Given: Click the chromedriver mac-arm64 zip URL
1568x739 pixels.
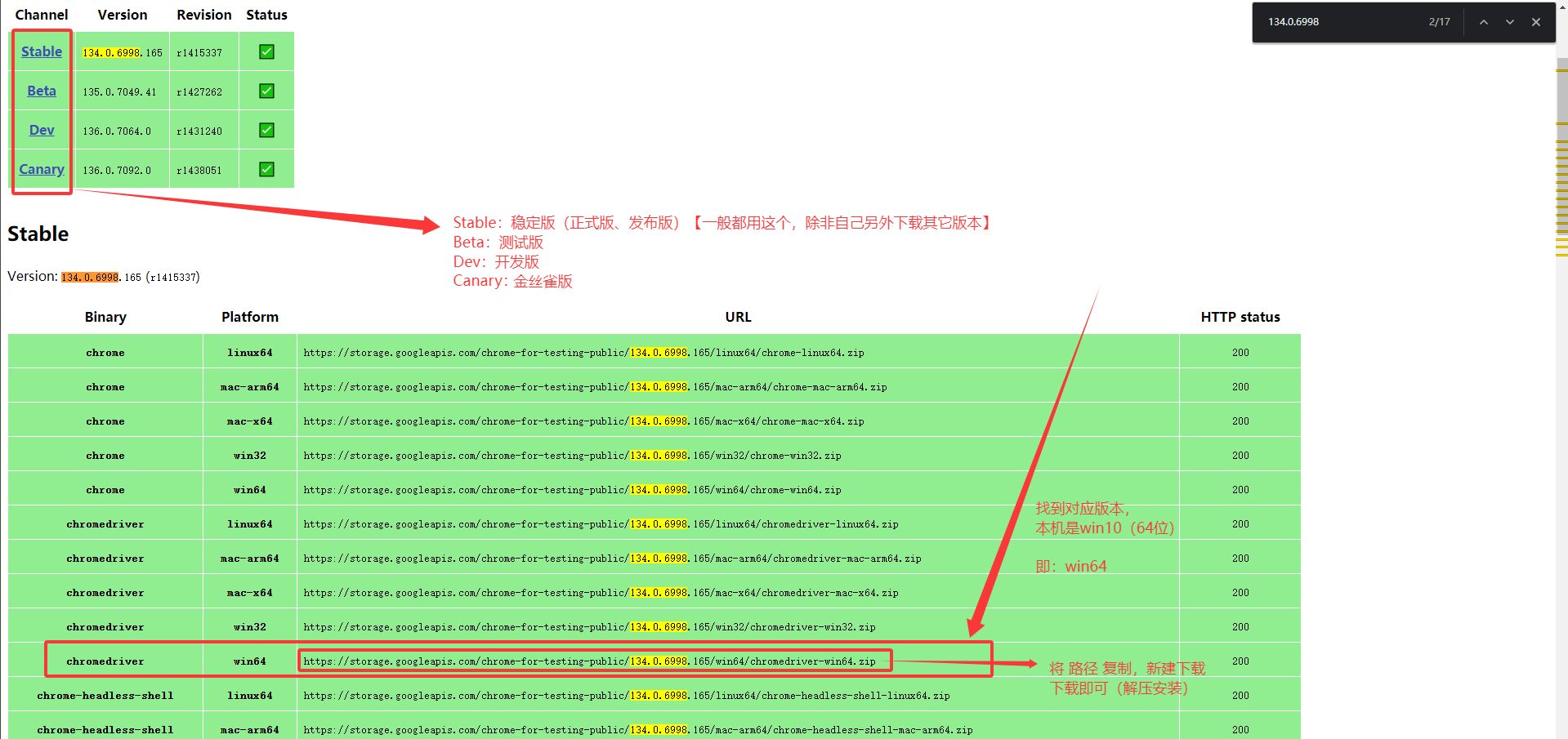Looking at the screenshot, I should pos(612,559).
